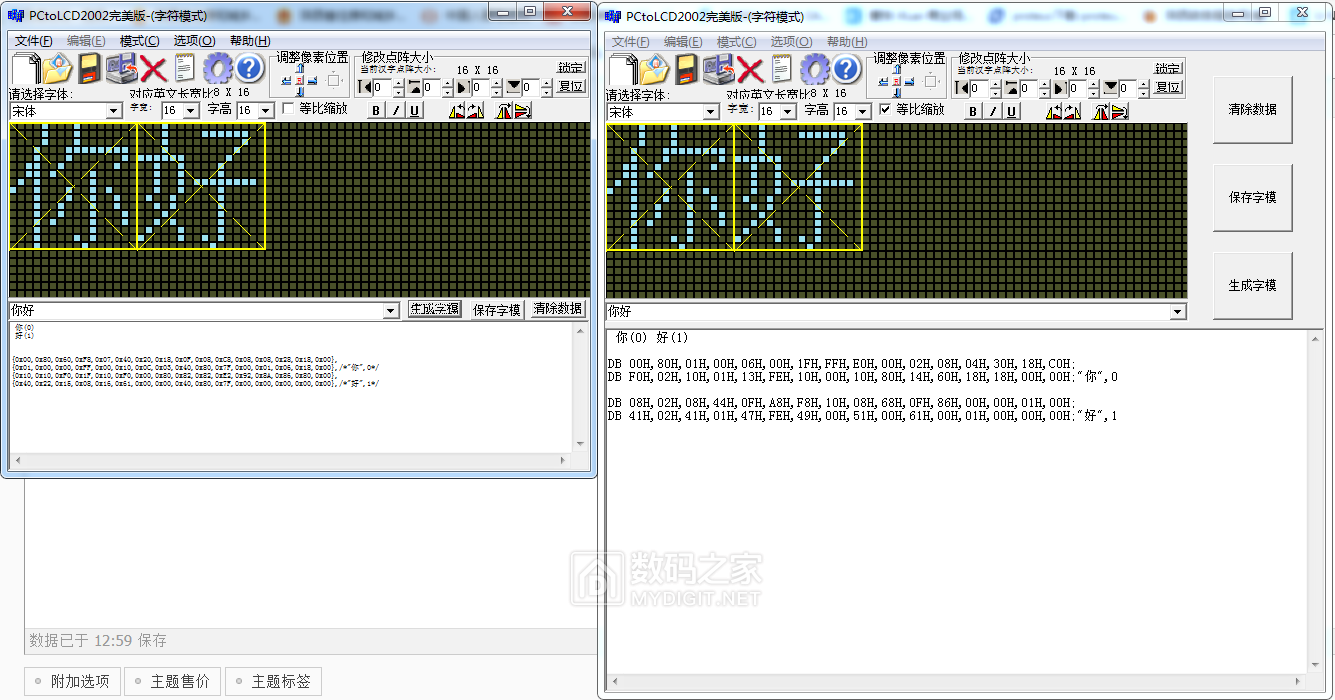Image resolution: width=1335 pixels, height=700 pixels.
Task: Open 选项(O) menu in right window
Action: (x=791, y=42)
